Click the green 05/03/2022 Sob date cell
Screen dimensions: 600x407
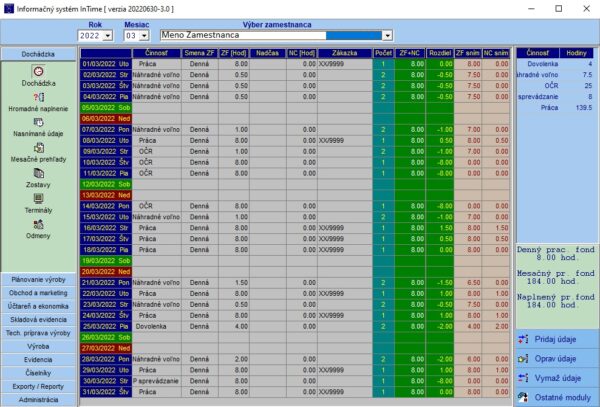(x=105, y=106)
